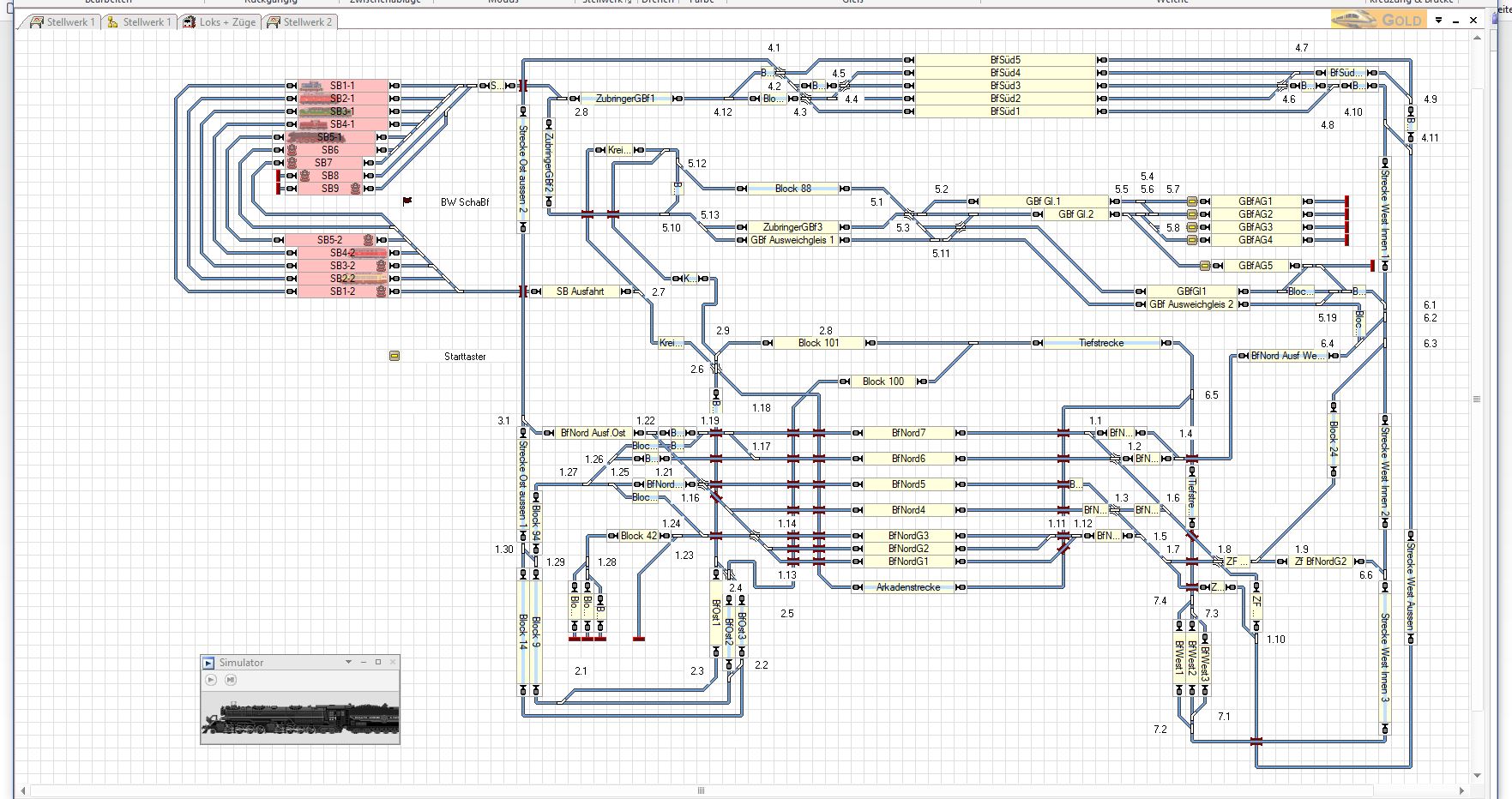The width and height of the screenshot is (1512, 799).
Task: Click the Simulator step-forward button
Action: (x=230, y=680)
